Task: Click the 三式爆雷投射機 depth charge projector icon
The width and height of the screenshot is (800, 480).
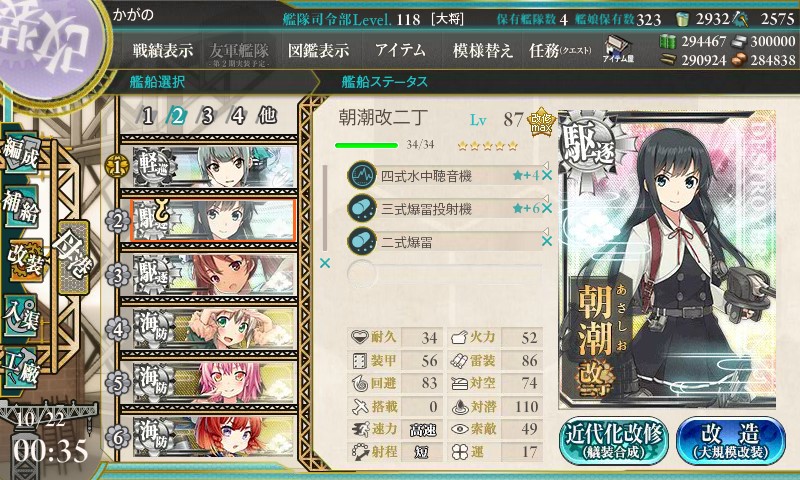Action: pyautogui.click(x=361, y=209)
